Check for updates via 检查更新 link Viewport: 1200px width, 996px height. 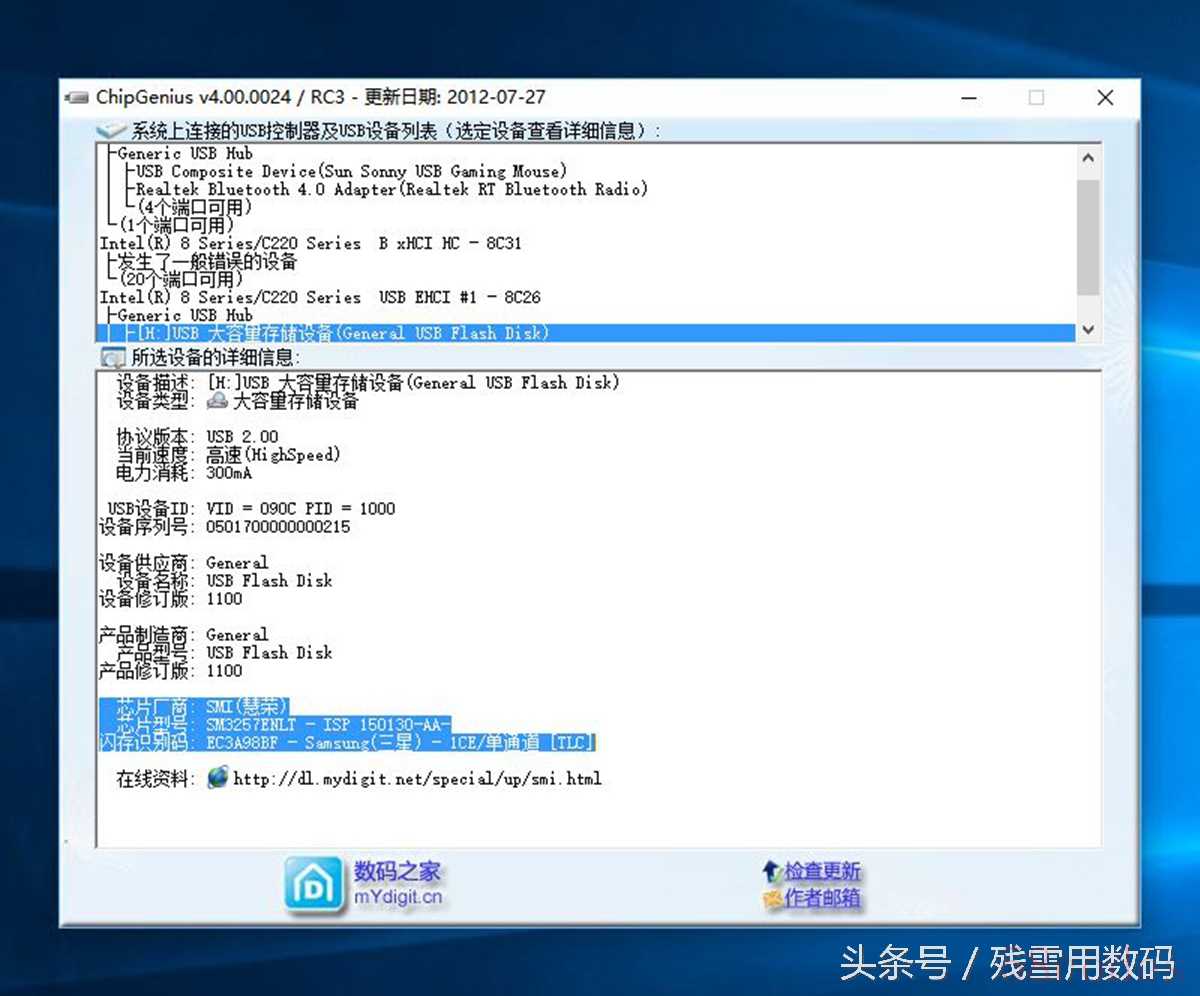click(x=822, y=871)
